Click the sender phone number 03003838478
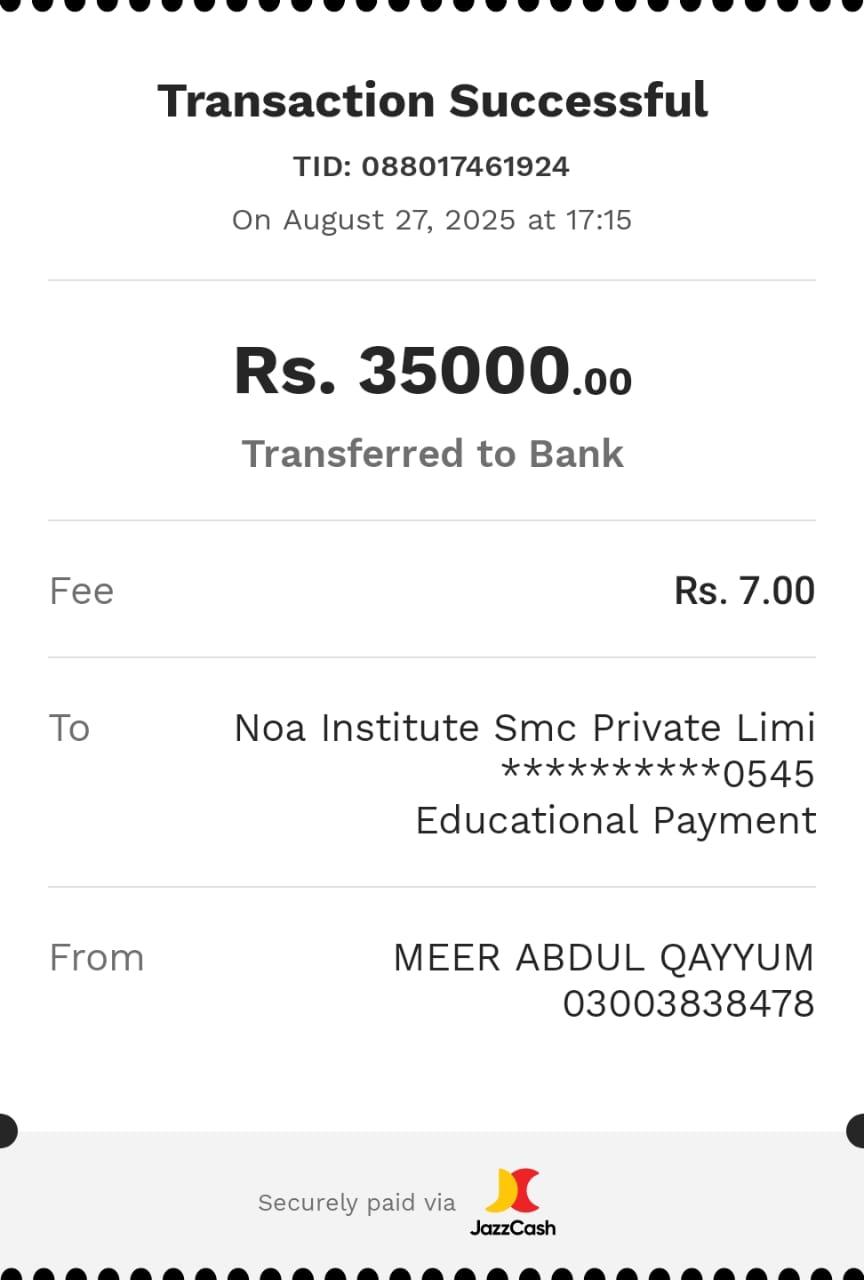The width and height of the screenshot is (864, 1280). pos(688,1004)
